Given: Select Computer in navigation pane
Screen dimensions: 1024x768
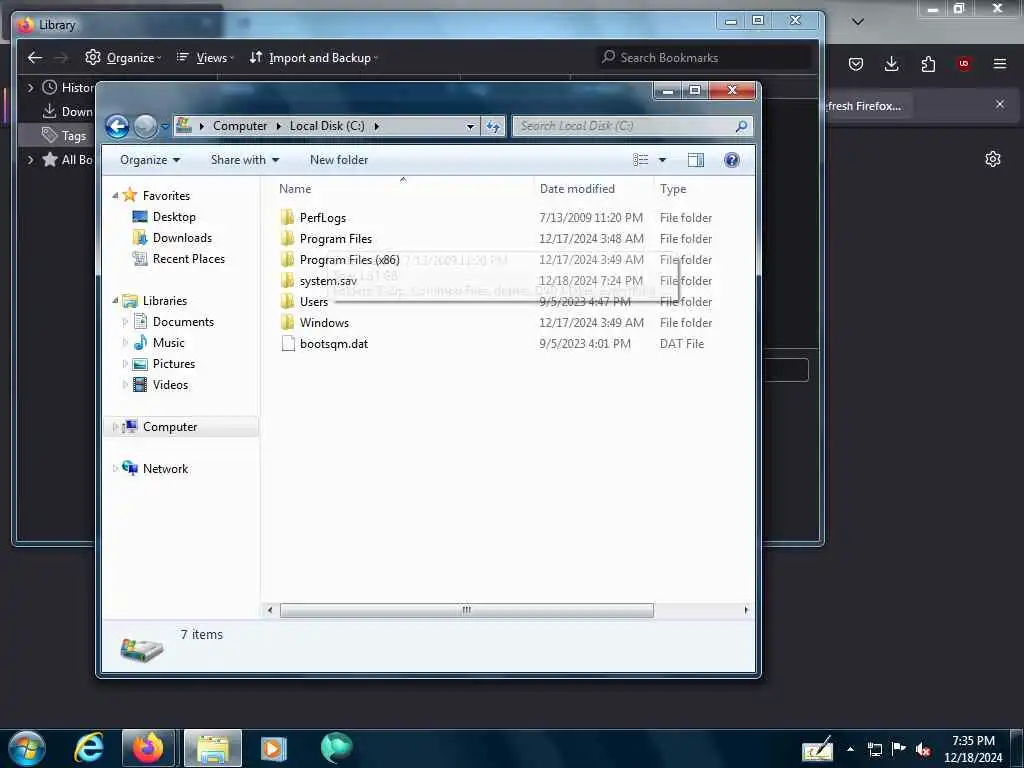Looking at the screenshot, I should [170, 426].
